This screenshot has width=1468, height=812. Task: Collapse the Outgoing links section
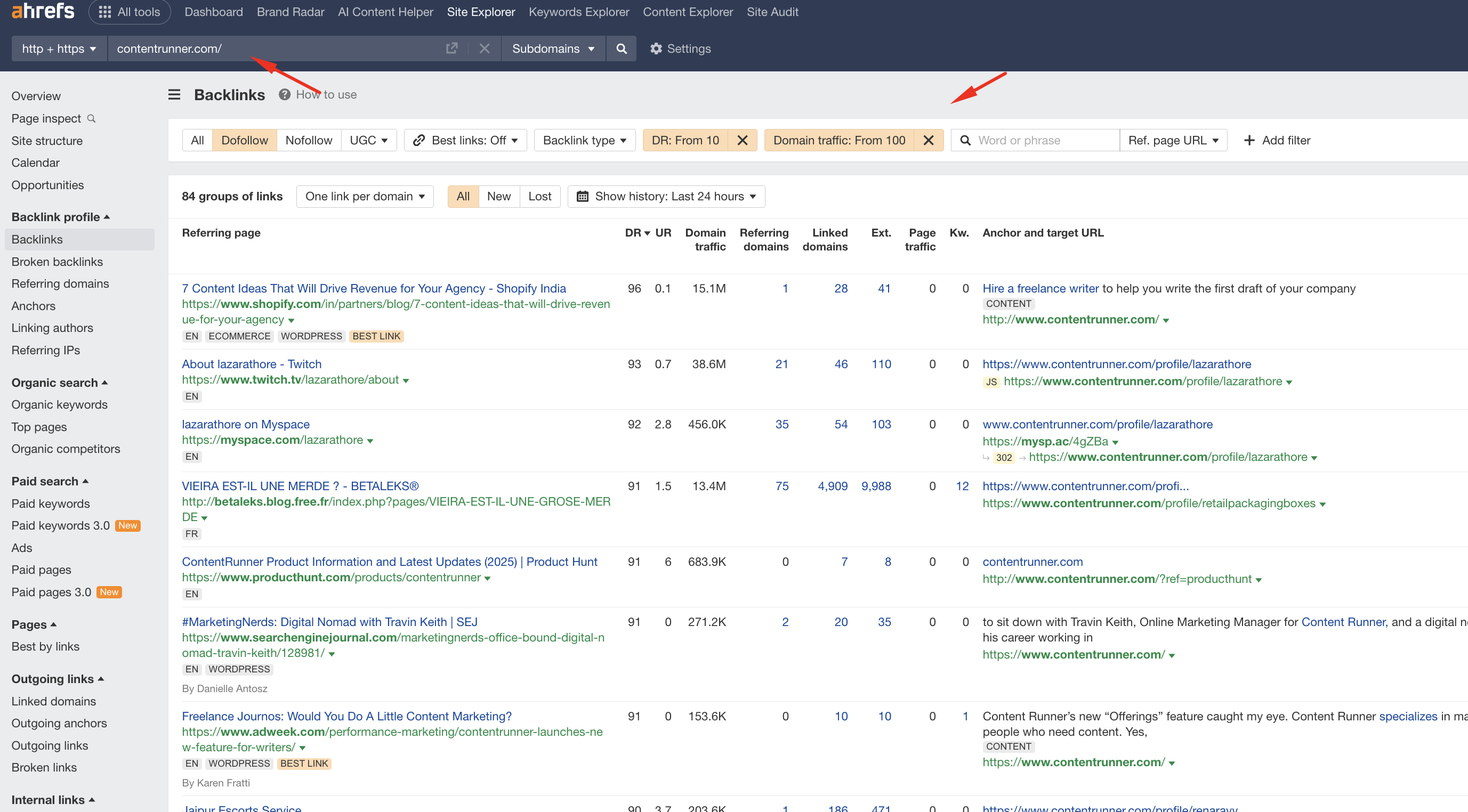pyautogui.click(x=58, y=679)
